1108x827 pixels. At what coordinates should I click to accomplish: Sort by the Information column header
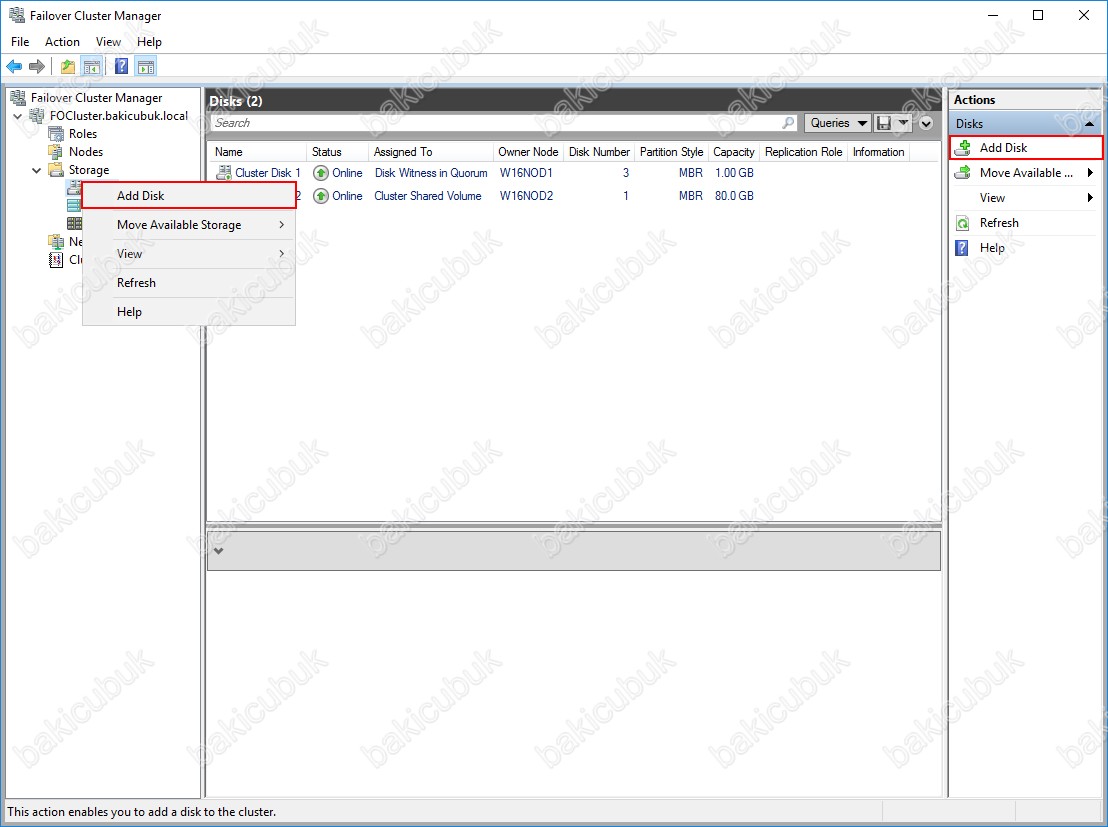click(878, 152)
